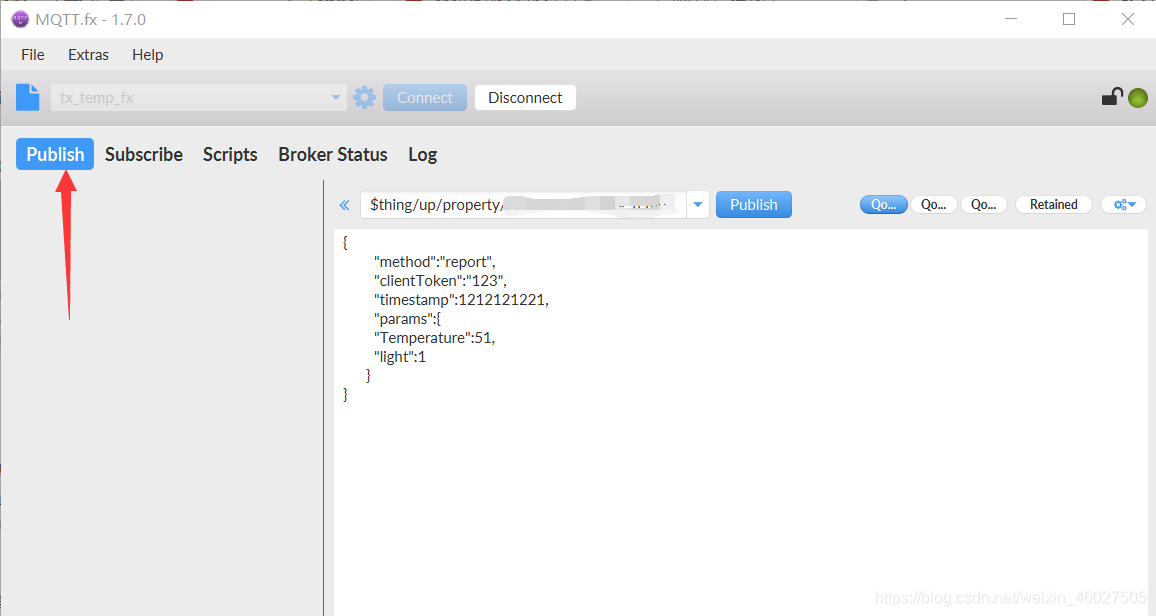Open the Help menu

pyautogui.click(x=147, y=55)
